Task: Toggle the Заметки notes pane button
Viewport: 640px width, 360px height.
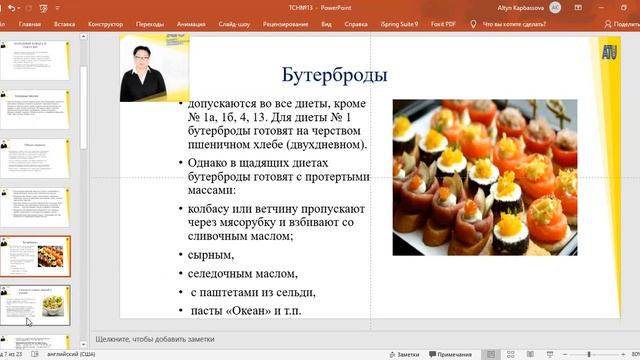Action: pyautogui.click(x=404, y=355)
